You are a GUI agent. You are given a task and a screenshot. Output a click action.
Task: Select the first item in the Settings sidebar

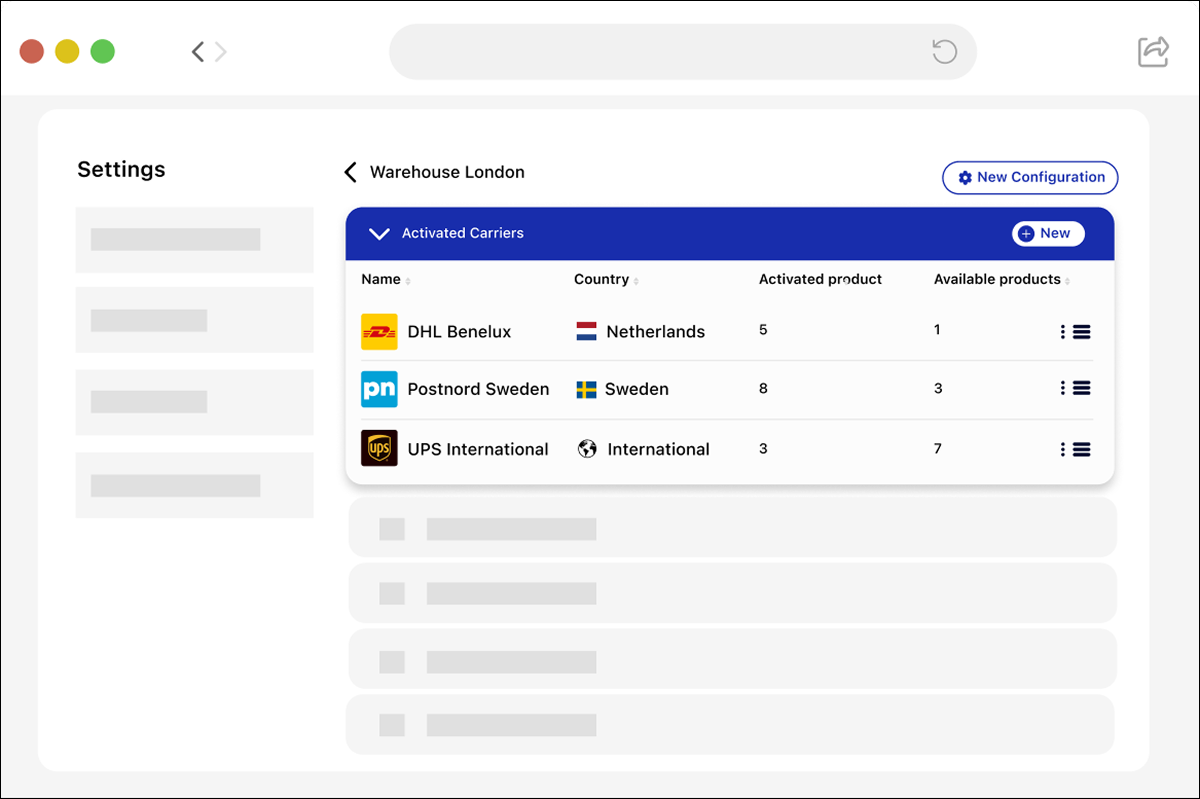tap(194, 240)
